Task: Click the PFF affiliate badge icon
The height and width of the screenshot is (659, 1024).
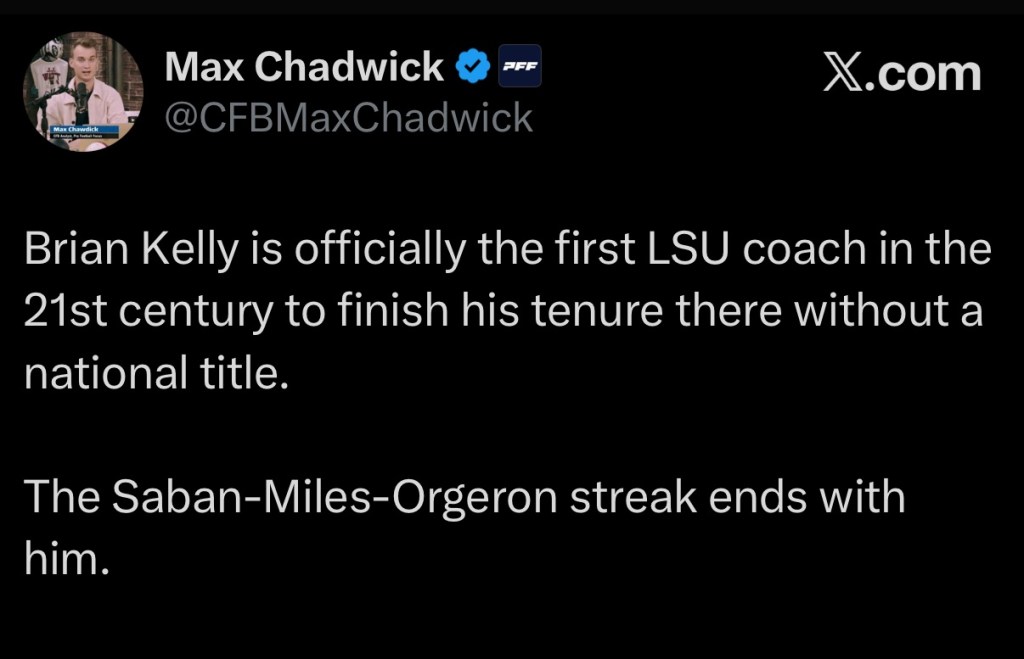Action: [x=519, y=67]
